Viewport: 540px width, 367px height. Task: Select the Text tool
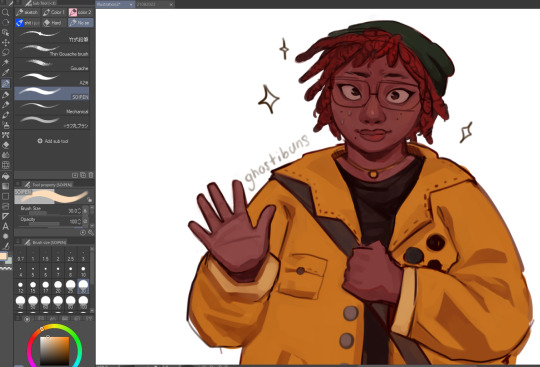(x=6, y=227)
